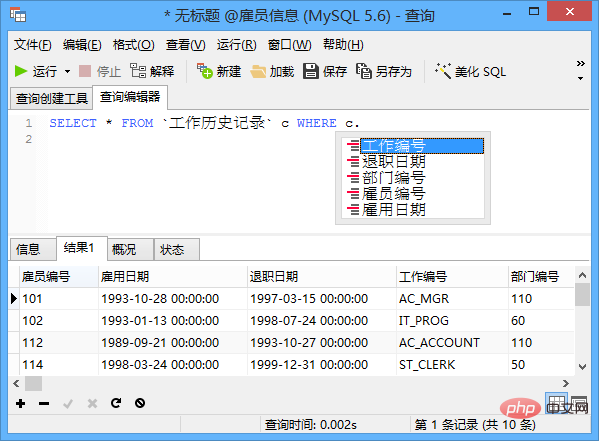The width and height of the screenshot is (599, 441).
Task: Click the cell ST_CLERK
Action: click(x=452, y=365)
